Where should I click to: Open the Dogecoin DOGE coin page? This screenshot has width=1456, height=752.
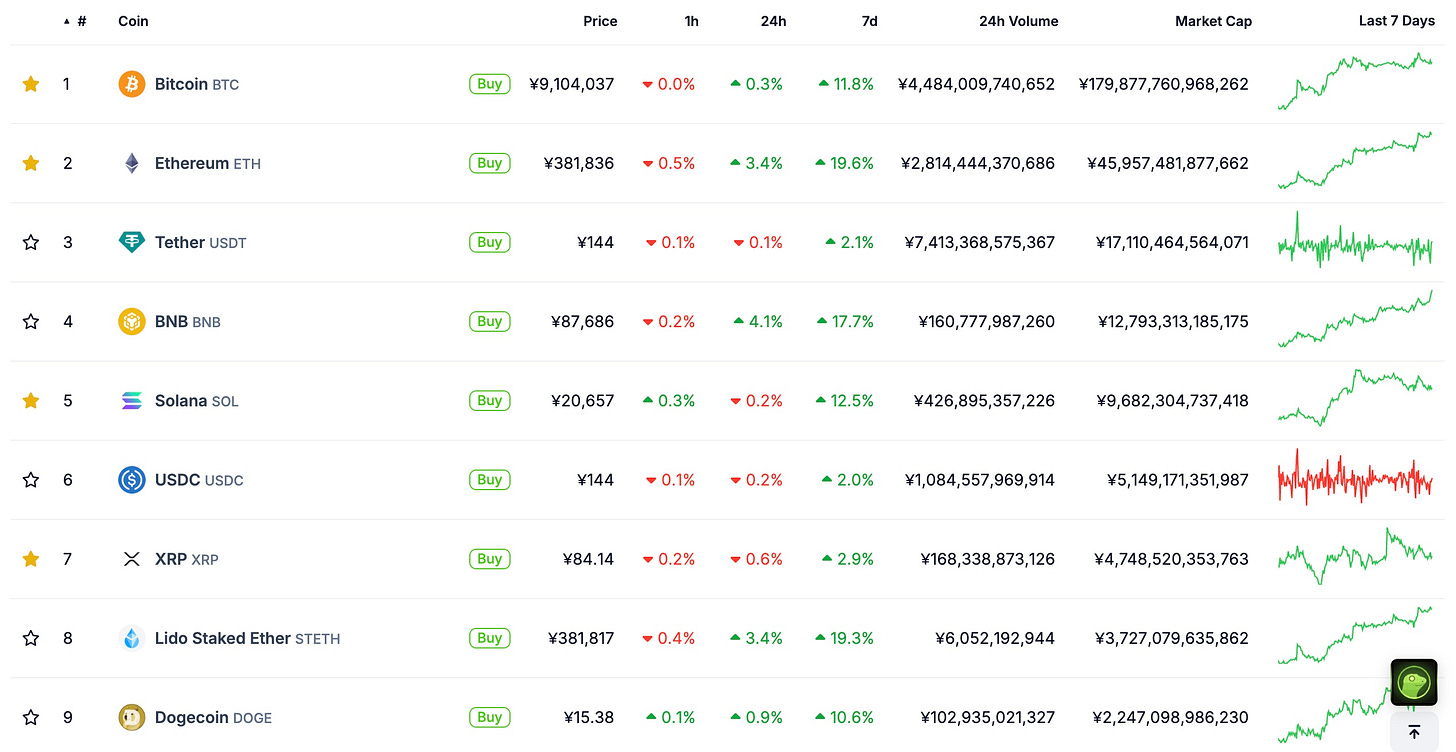(x=213, y=716)
